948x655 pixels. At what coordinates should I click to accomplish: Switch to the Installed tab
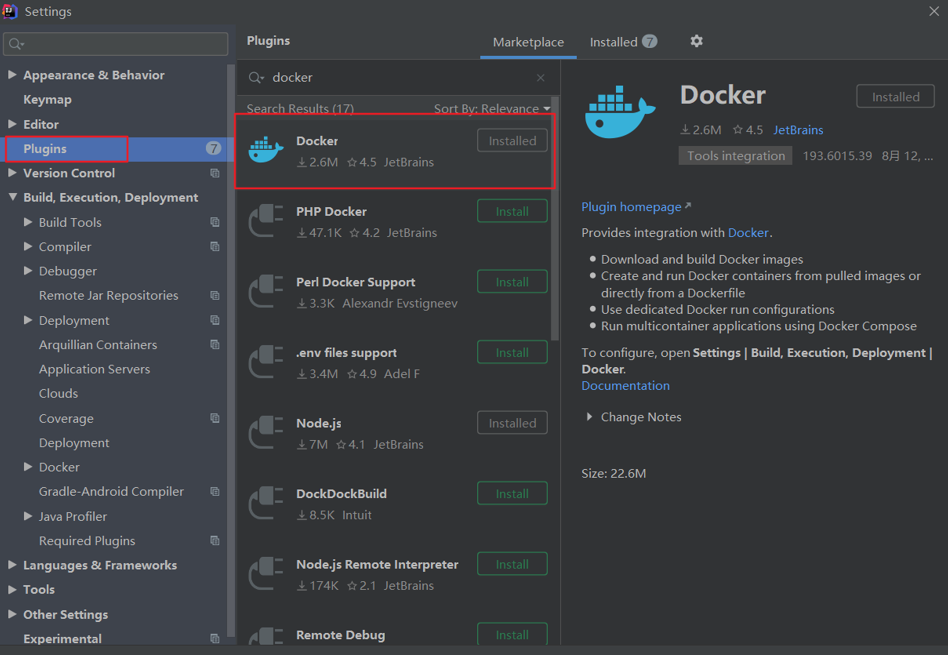(623, 42)
